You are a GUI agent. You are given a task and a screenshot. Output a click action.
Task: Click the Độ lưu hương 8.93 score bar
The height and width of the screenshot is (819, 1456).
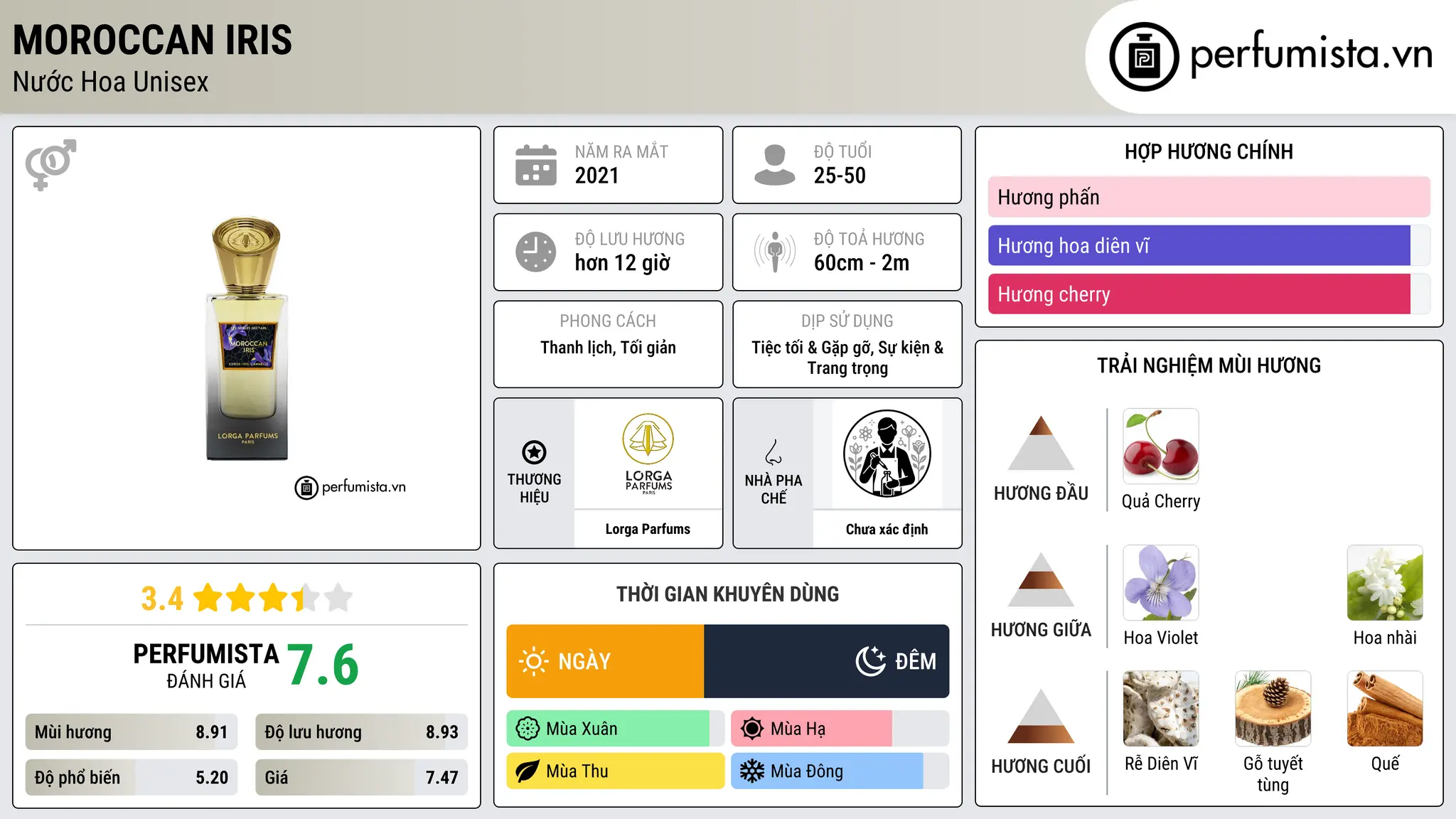pos(361,732)
